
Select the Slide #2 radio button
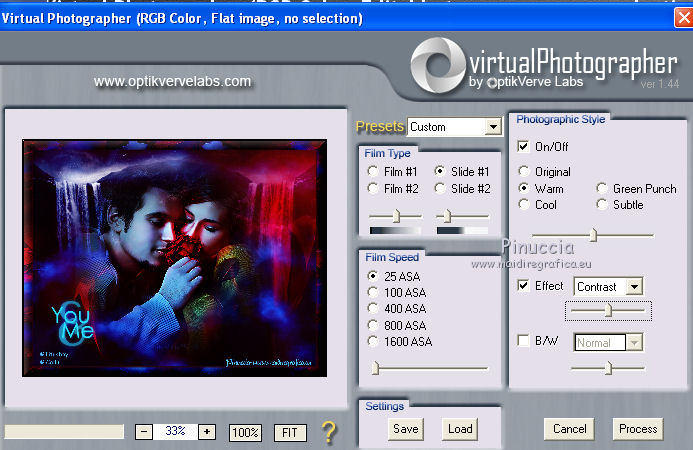point(440,188)
